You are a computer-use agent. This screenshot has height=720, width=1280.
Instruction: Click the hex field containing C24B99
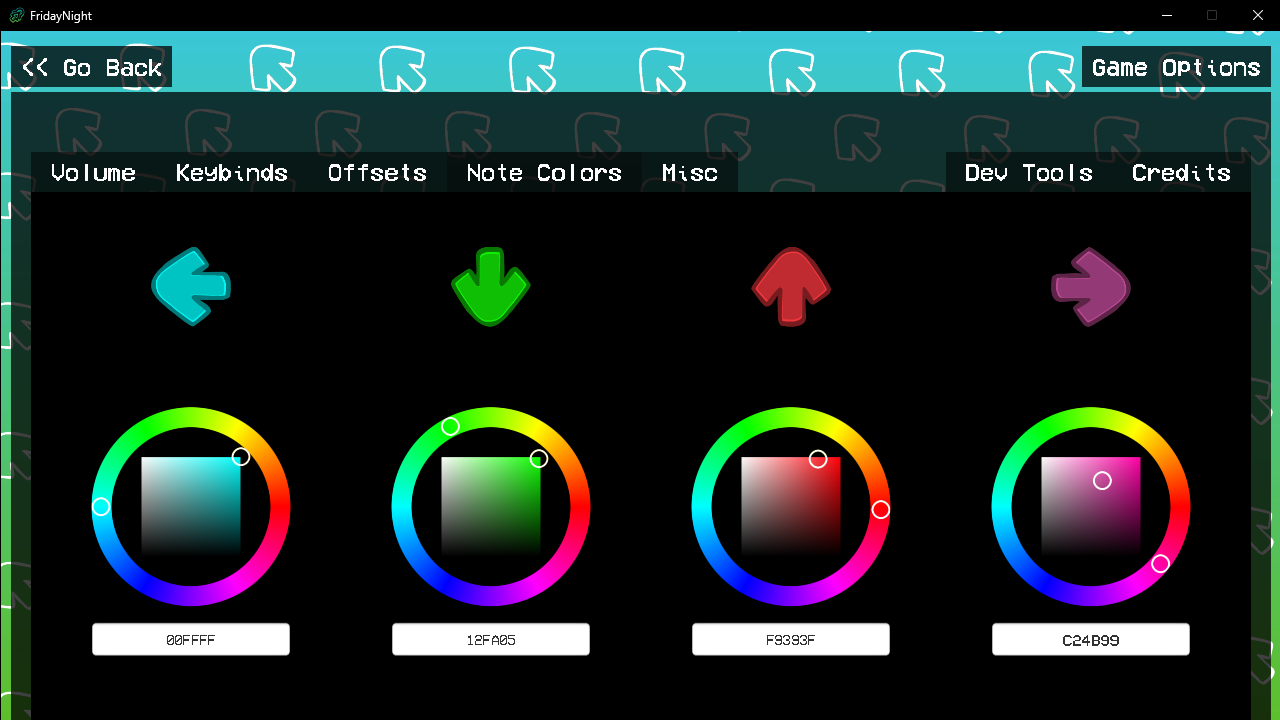click(1091, 640)
